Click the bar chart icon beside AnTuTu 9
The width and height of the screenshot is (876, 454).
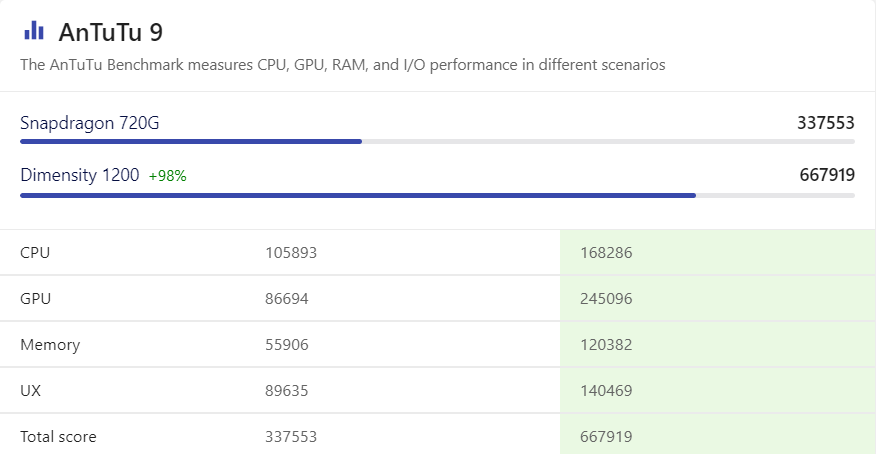(x=34, y=31)
